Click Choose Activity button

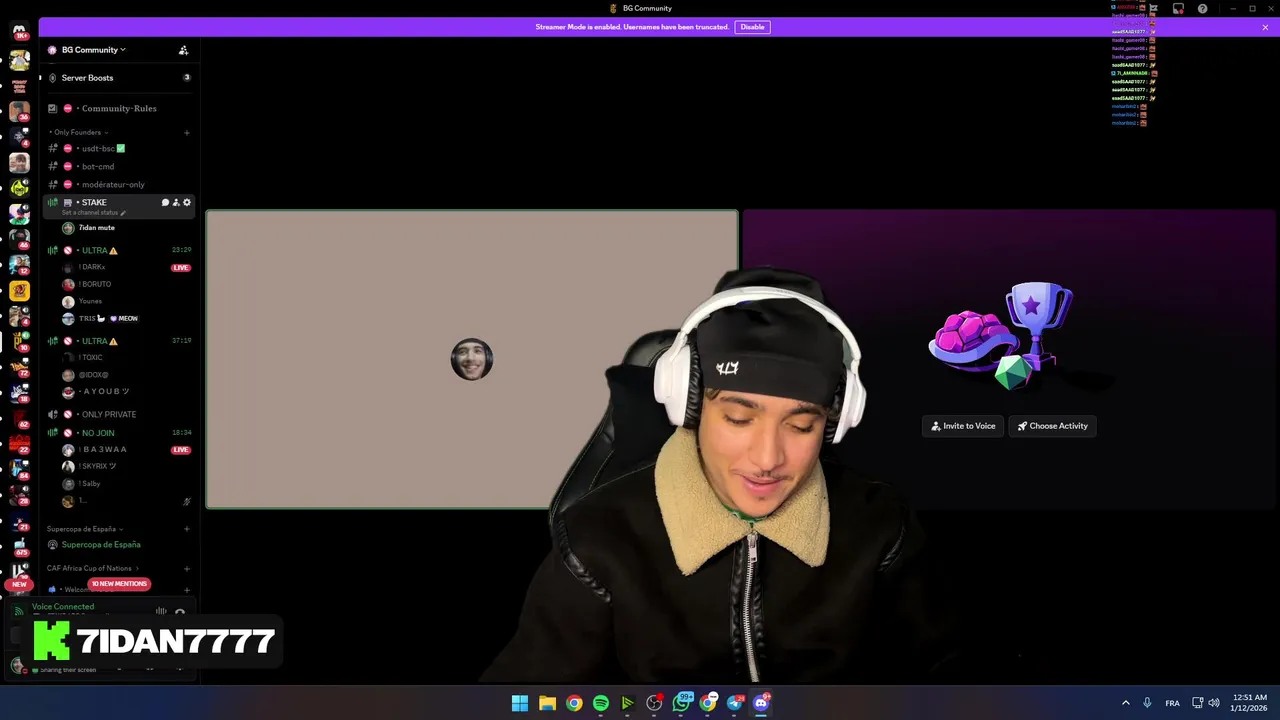pos(1053,426)
